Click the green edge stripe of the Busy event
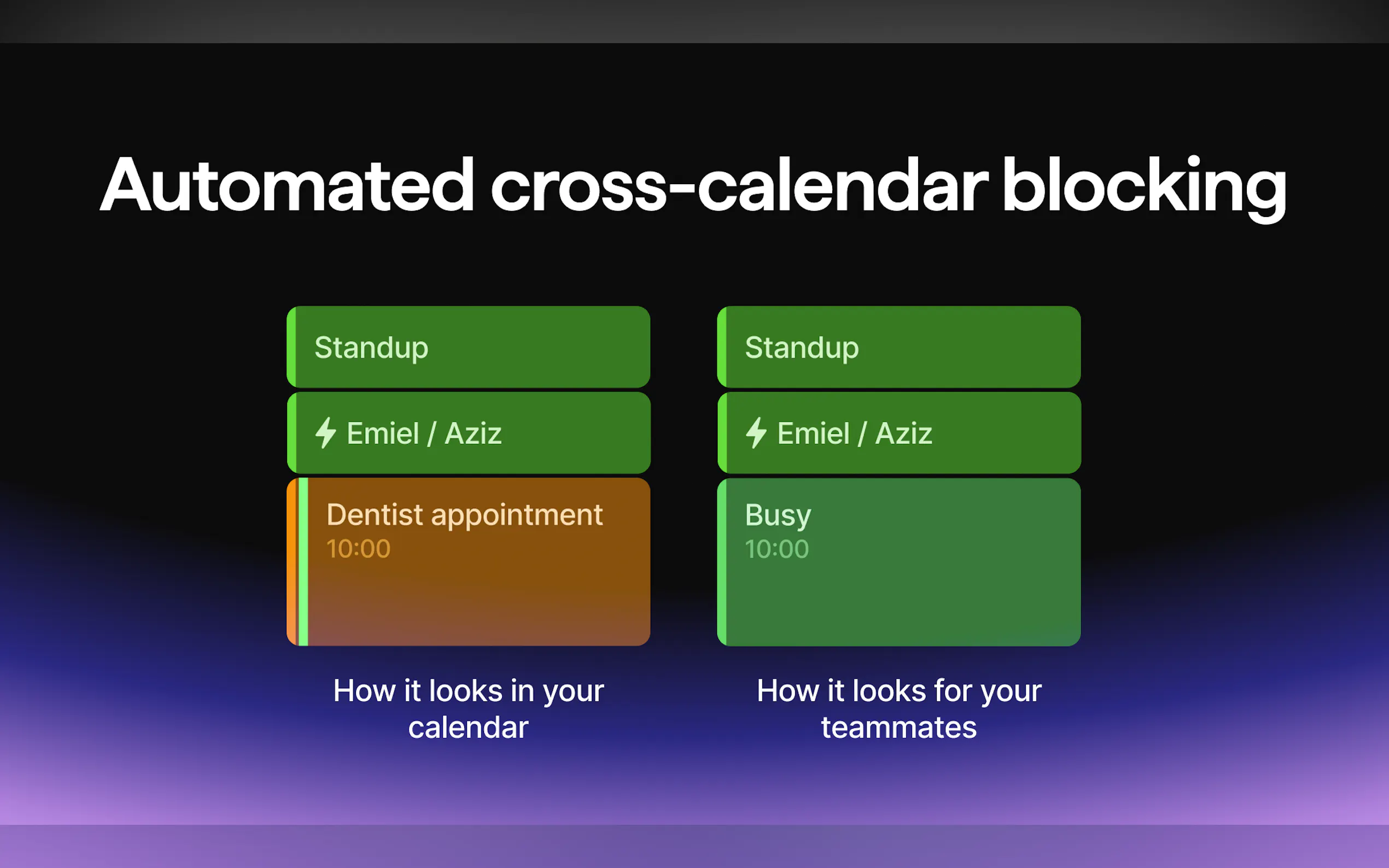Viewport: 1389px width, 868px height. click(722, 561)
